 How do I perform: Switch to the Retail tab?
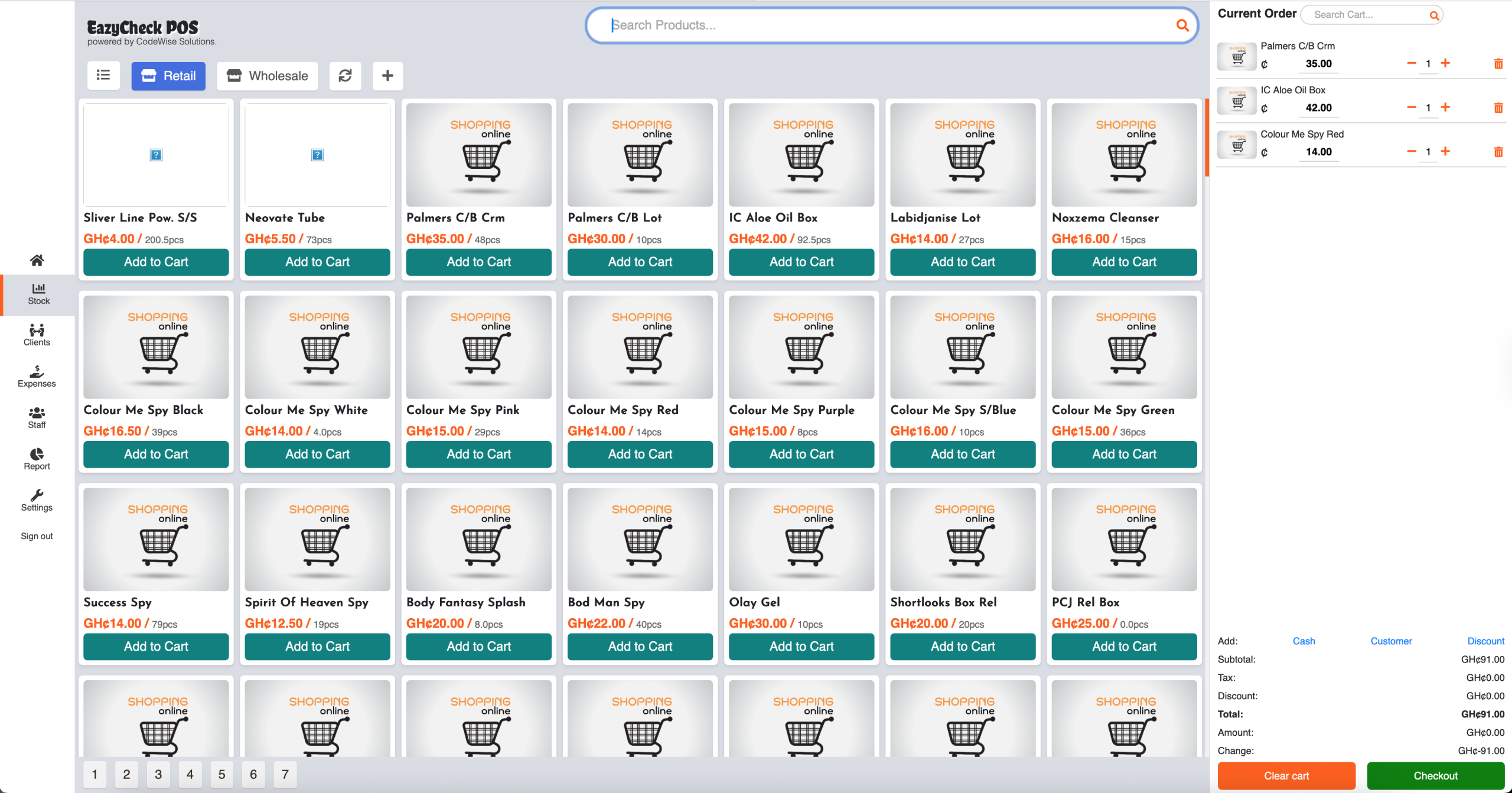(x=168, y=76)
